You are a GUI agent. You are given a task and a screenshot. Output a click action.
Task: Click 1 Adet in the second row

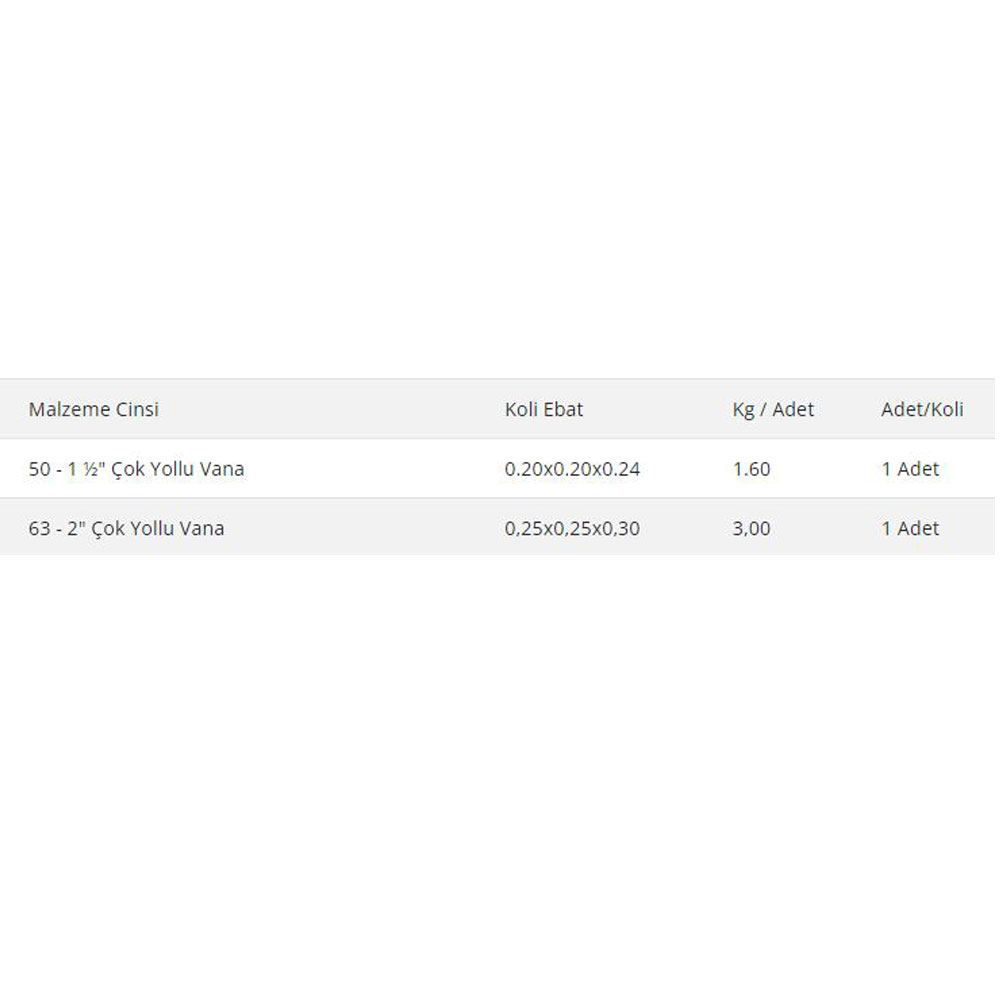click(910, 528)
